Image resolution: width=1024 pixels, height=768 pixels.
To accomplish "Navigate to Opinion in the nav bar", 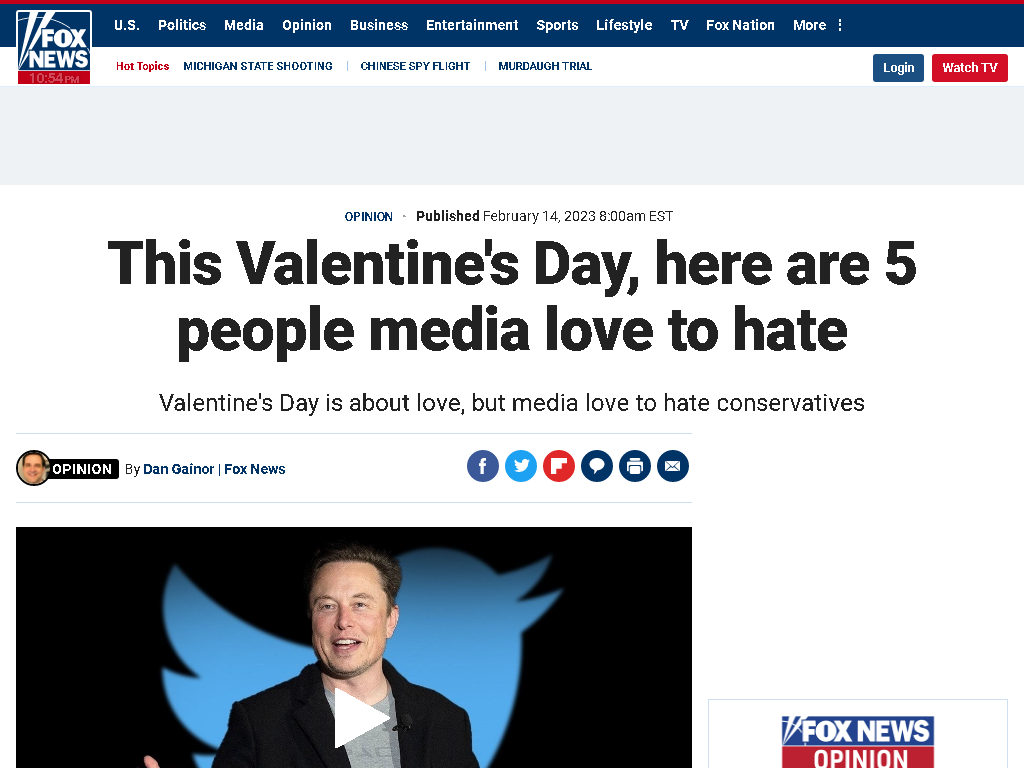I will (x=307, y=25).
